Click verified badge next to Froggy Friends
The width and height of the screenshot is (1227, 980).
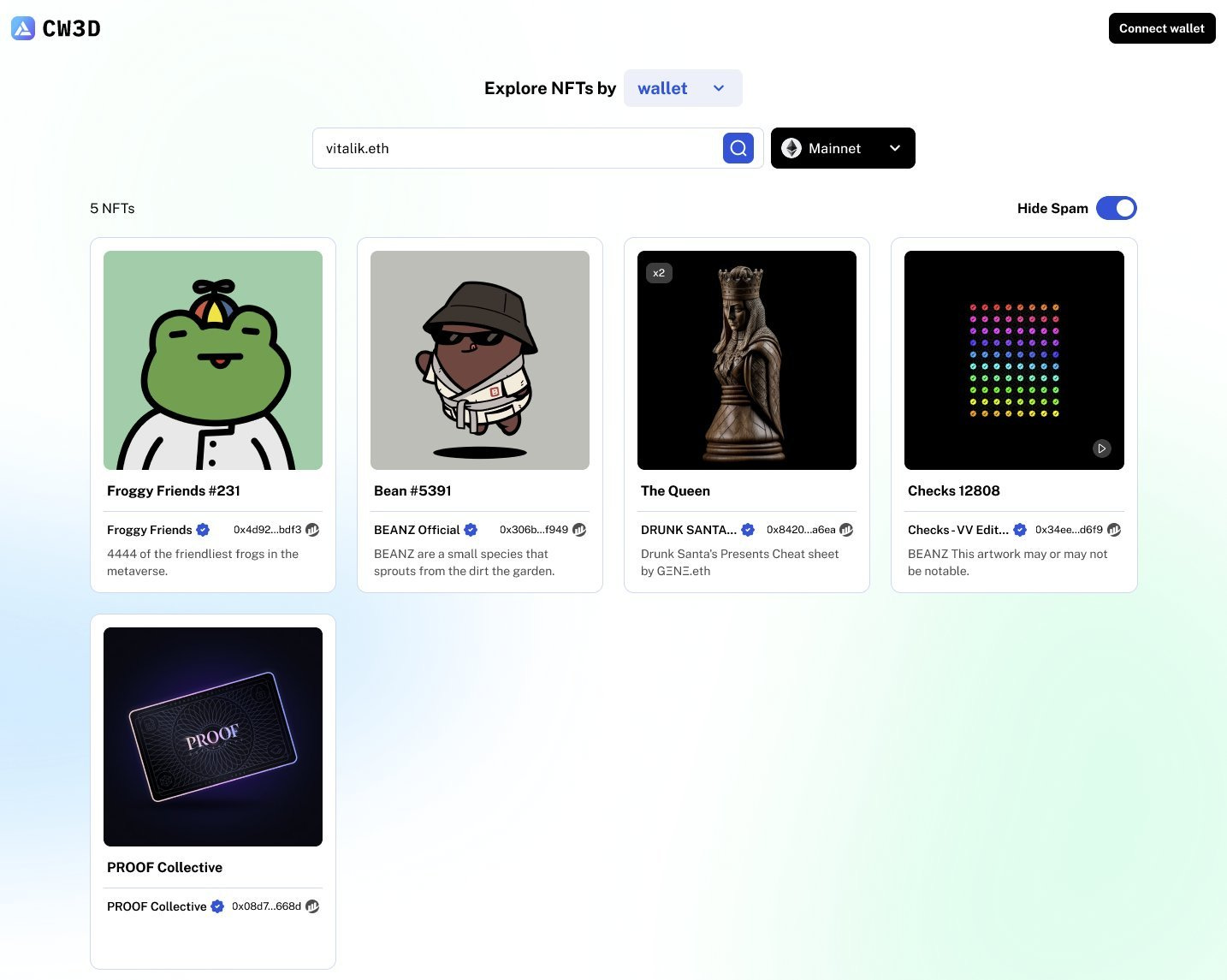click(203, 530)
